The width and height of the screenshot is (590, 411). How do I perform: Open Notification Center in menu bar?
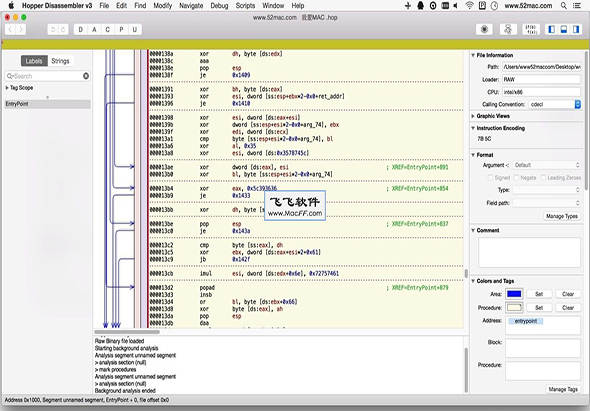(576, 6)
